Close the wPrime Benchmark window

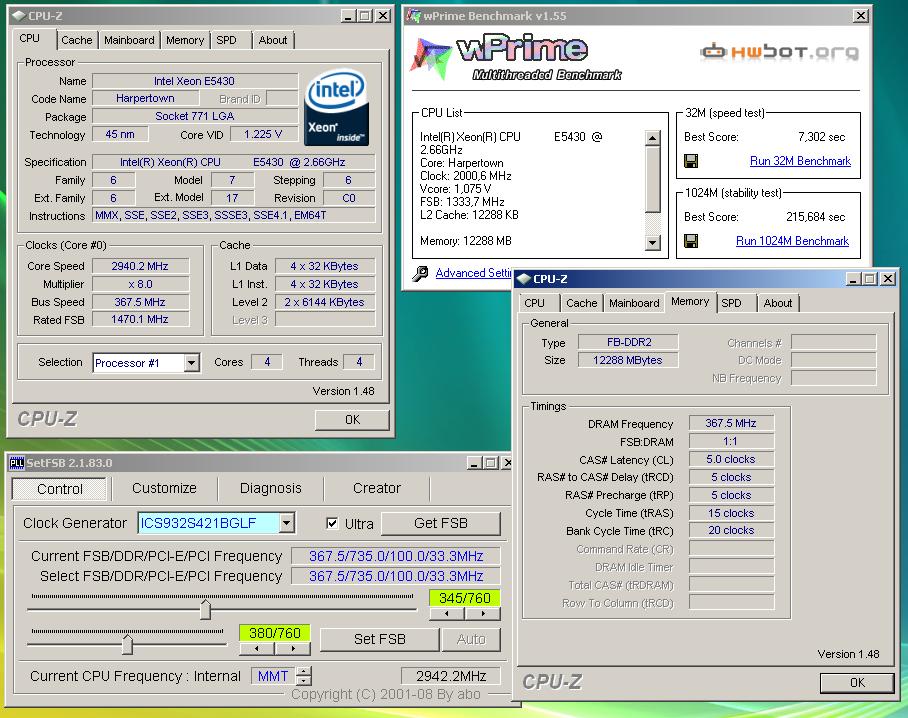click(x=861, y=16)
